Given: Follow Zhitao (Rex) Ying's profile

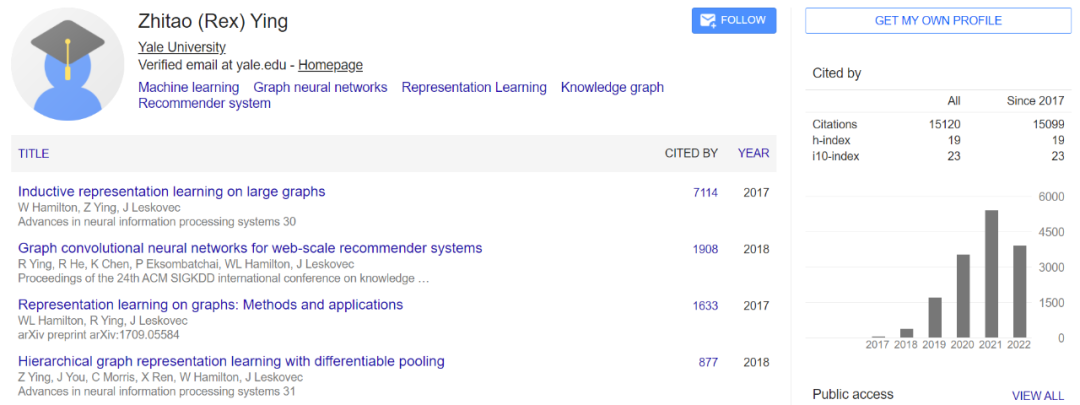Looking at the screenshot, I should [x=734, y=21].
